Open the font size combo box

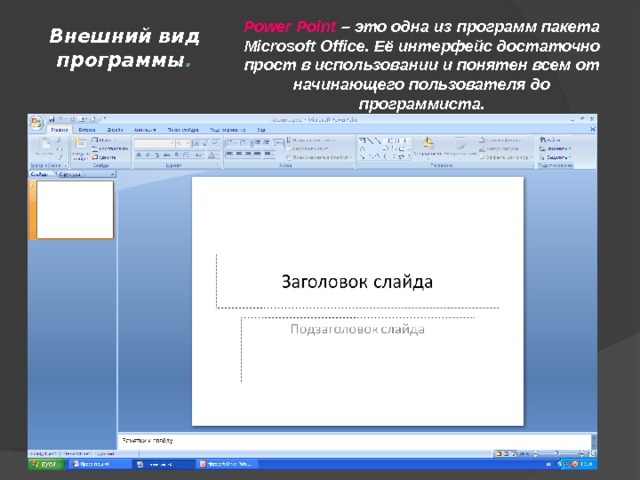click(183, 143)
